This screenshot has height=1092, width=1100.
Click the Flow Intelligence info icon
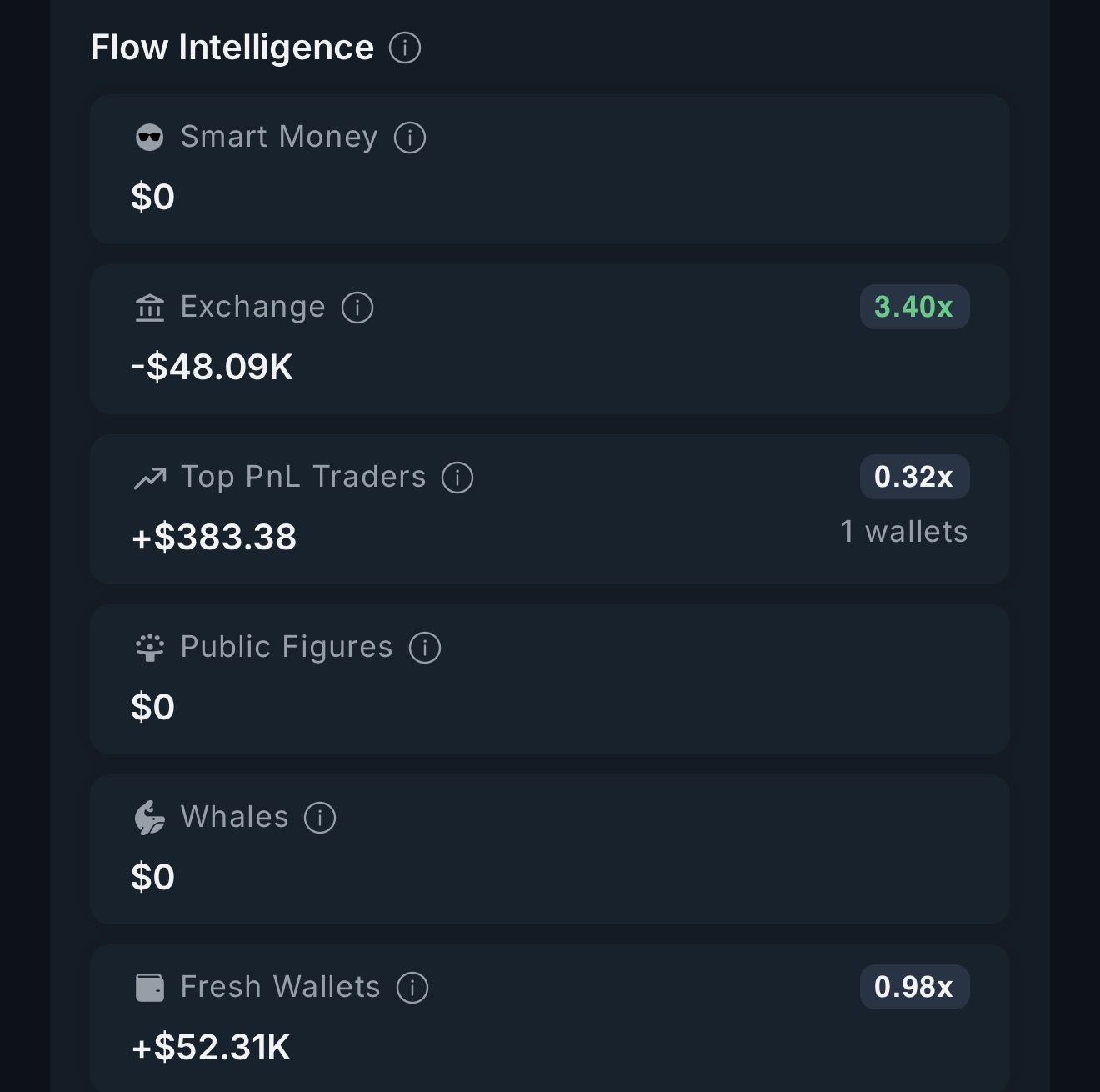[405, 48]
